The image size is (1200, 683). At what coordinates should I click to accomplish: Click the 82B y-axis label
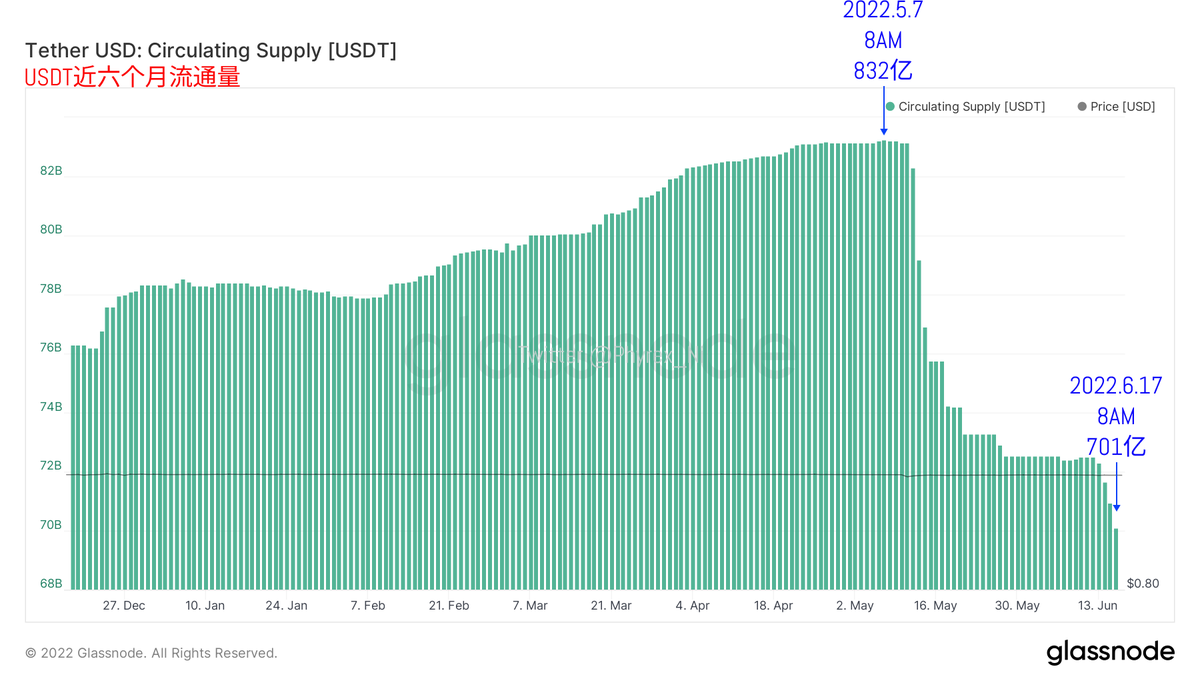pyautogui.click(x=51, y=171)
